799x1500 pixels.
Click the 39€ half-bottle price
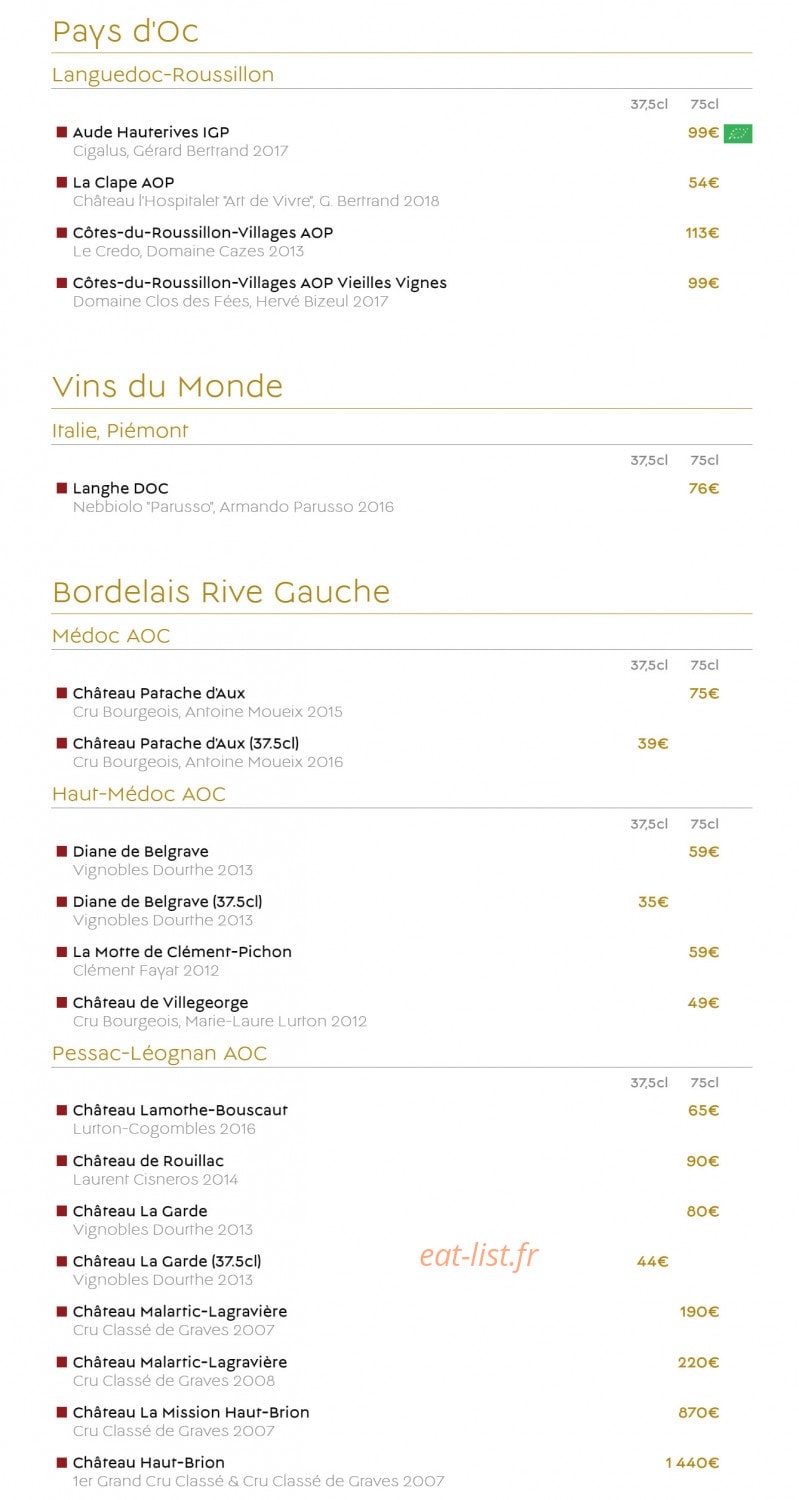point(653,743)
